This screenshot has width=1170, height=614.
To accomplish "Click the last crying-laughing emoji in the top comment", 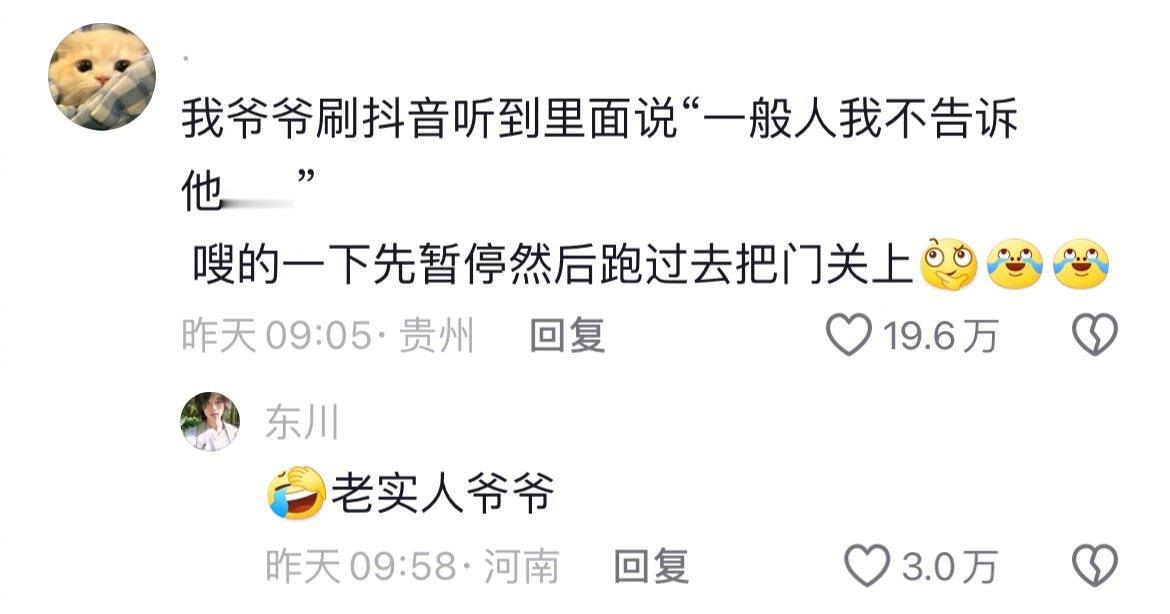I will pyautogui.click(x=1081, y=264).
